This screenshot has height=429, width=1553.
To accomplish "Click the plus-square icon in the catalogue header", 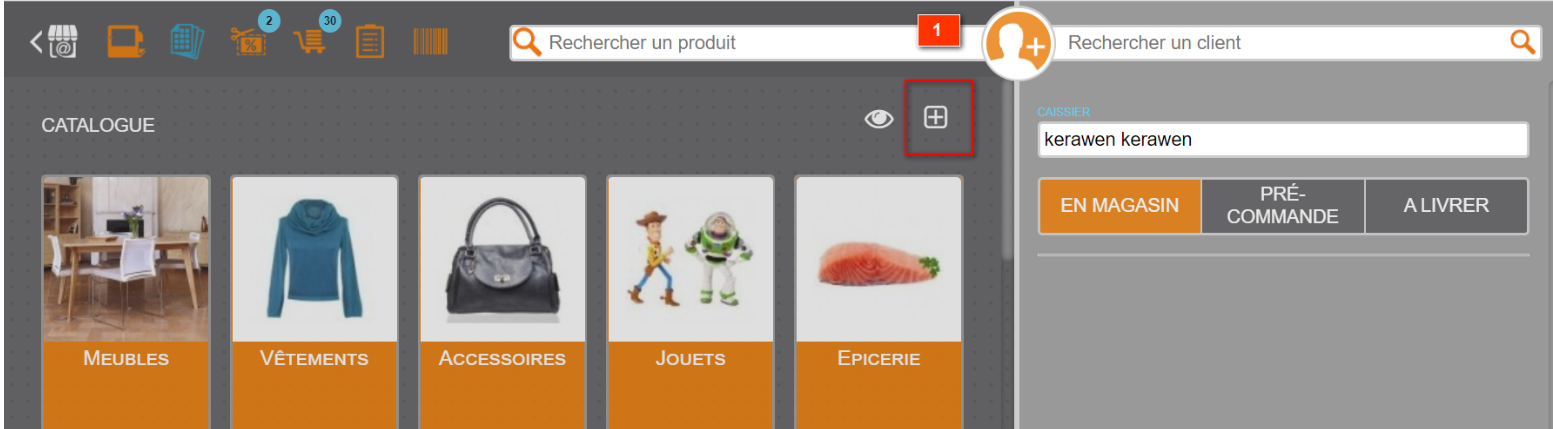I will [x=935, y=117].
